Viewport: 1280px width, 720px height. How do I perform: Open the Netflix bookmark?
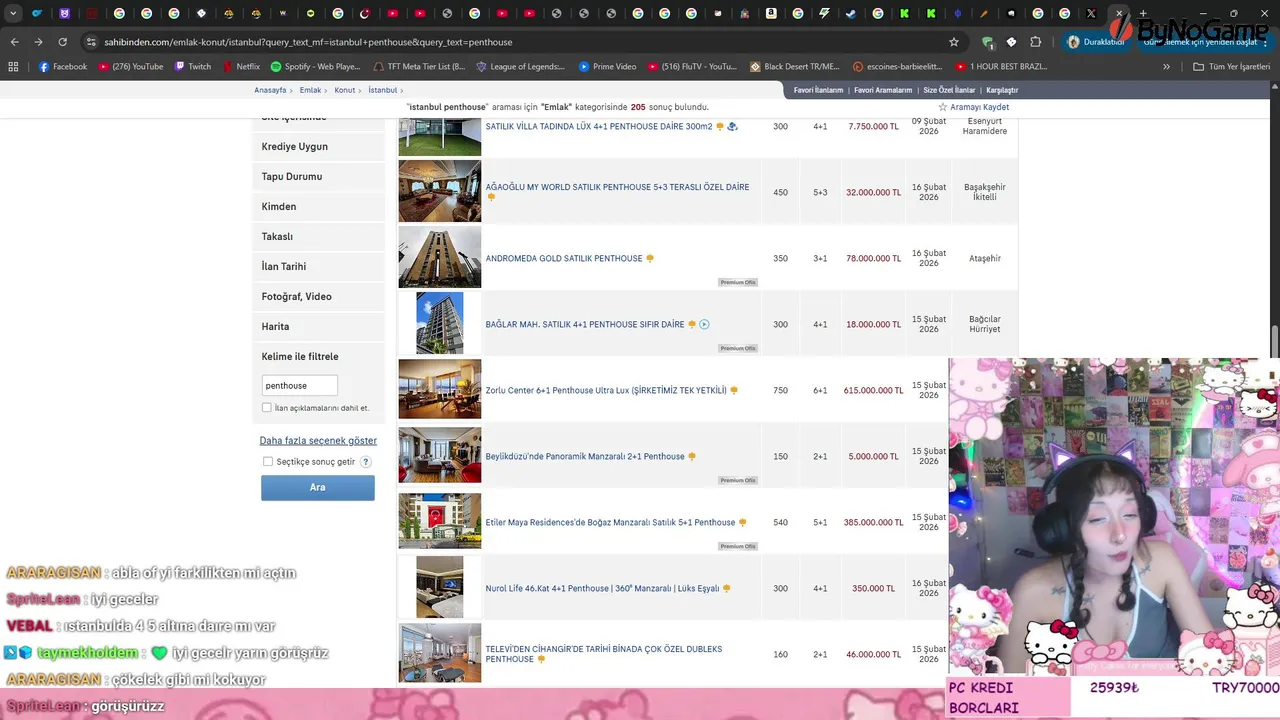click(x=241, y=67)
